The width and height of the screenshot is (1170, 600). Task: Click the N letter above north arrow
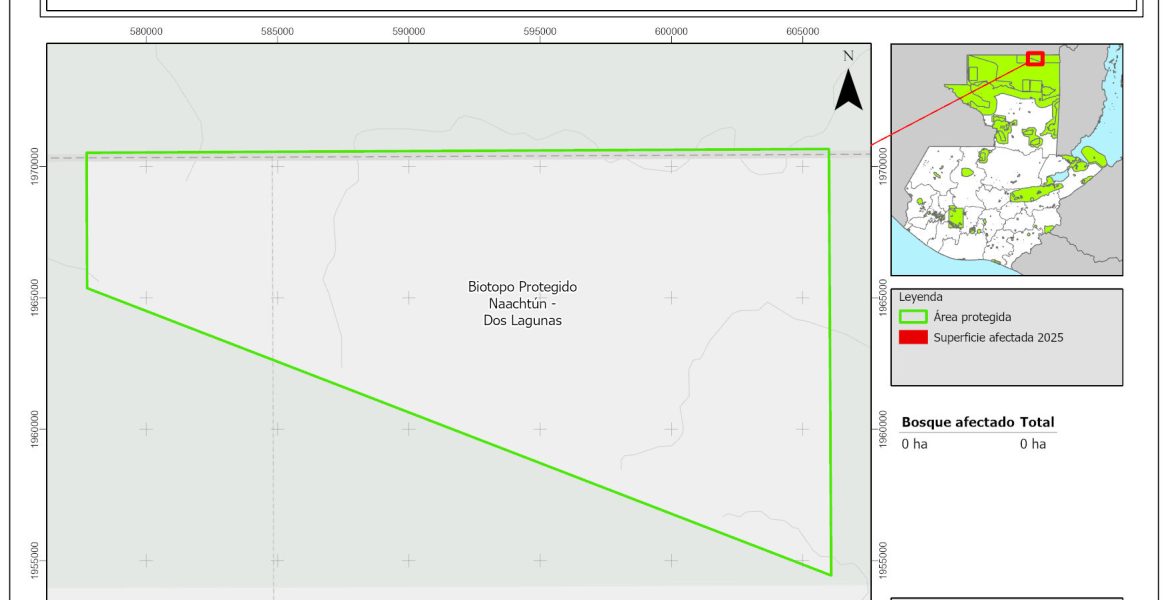coord(848,56)
